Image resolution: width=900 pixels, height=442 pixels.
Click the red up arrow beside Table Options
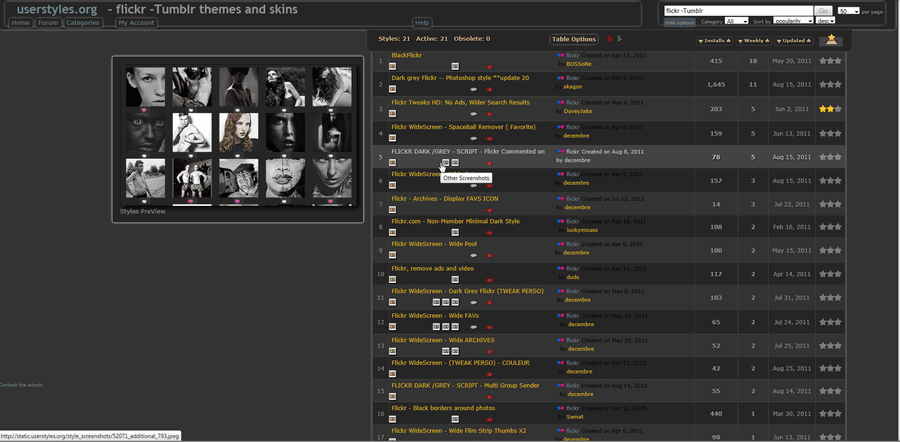[610, 39]
